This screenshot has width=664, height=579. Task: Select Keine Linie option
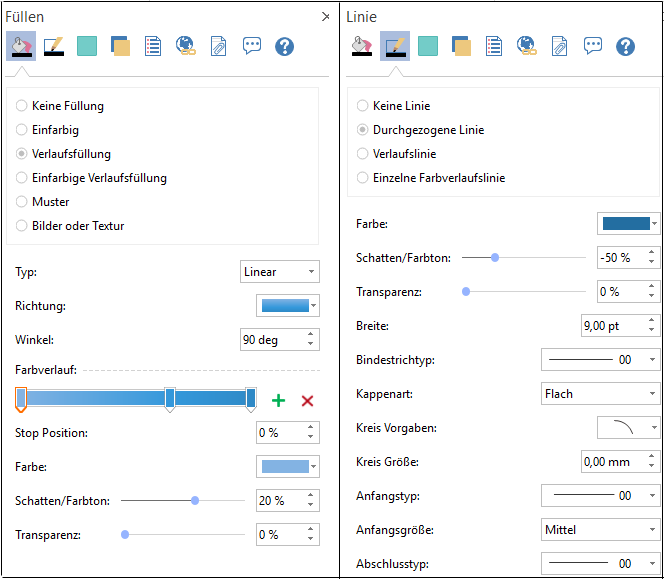pos(393,105)
